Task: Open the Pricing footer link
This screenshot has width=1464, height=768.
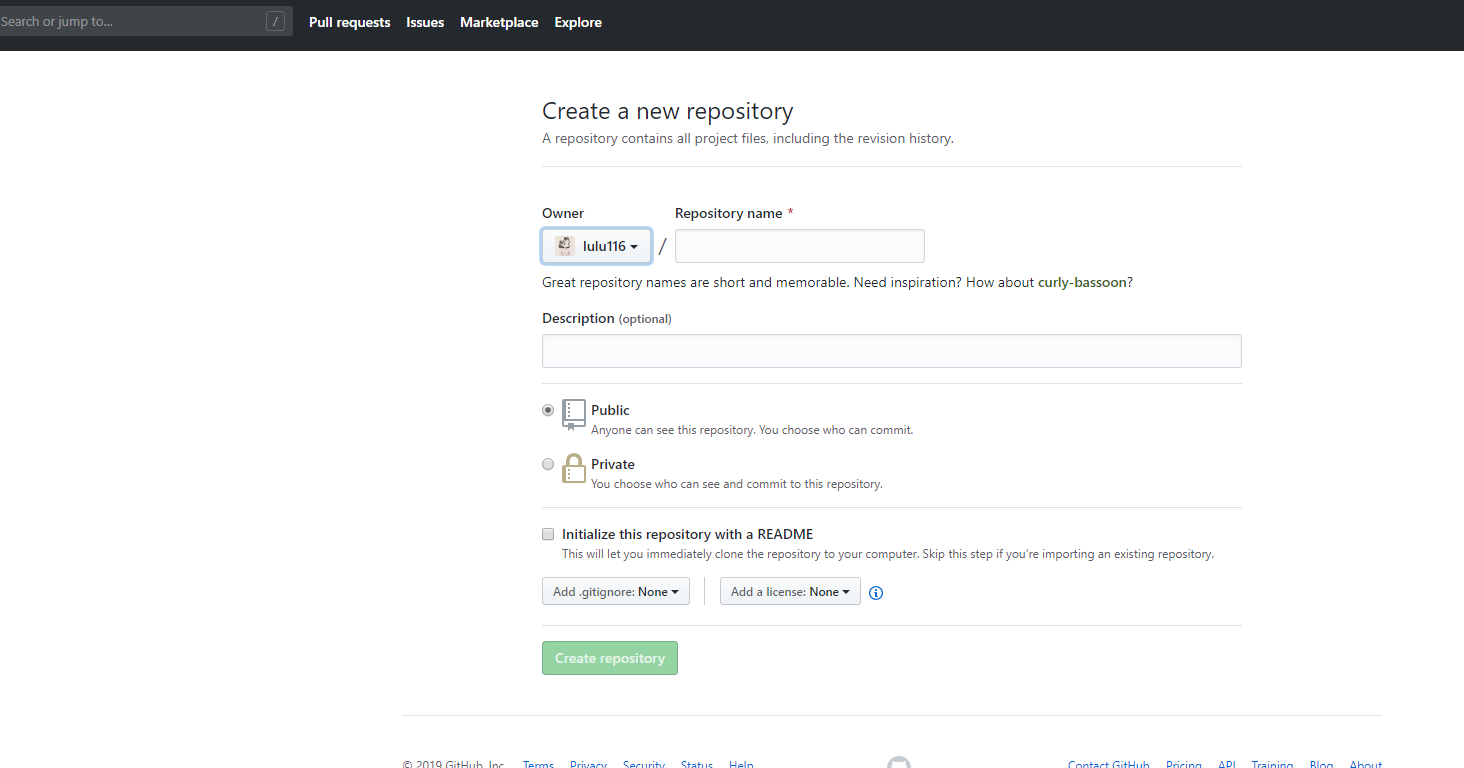Action: (x=1184, y=765)
